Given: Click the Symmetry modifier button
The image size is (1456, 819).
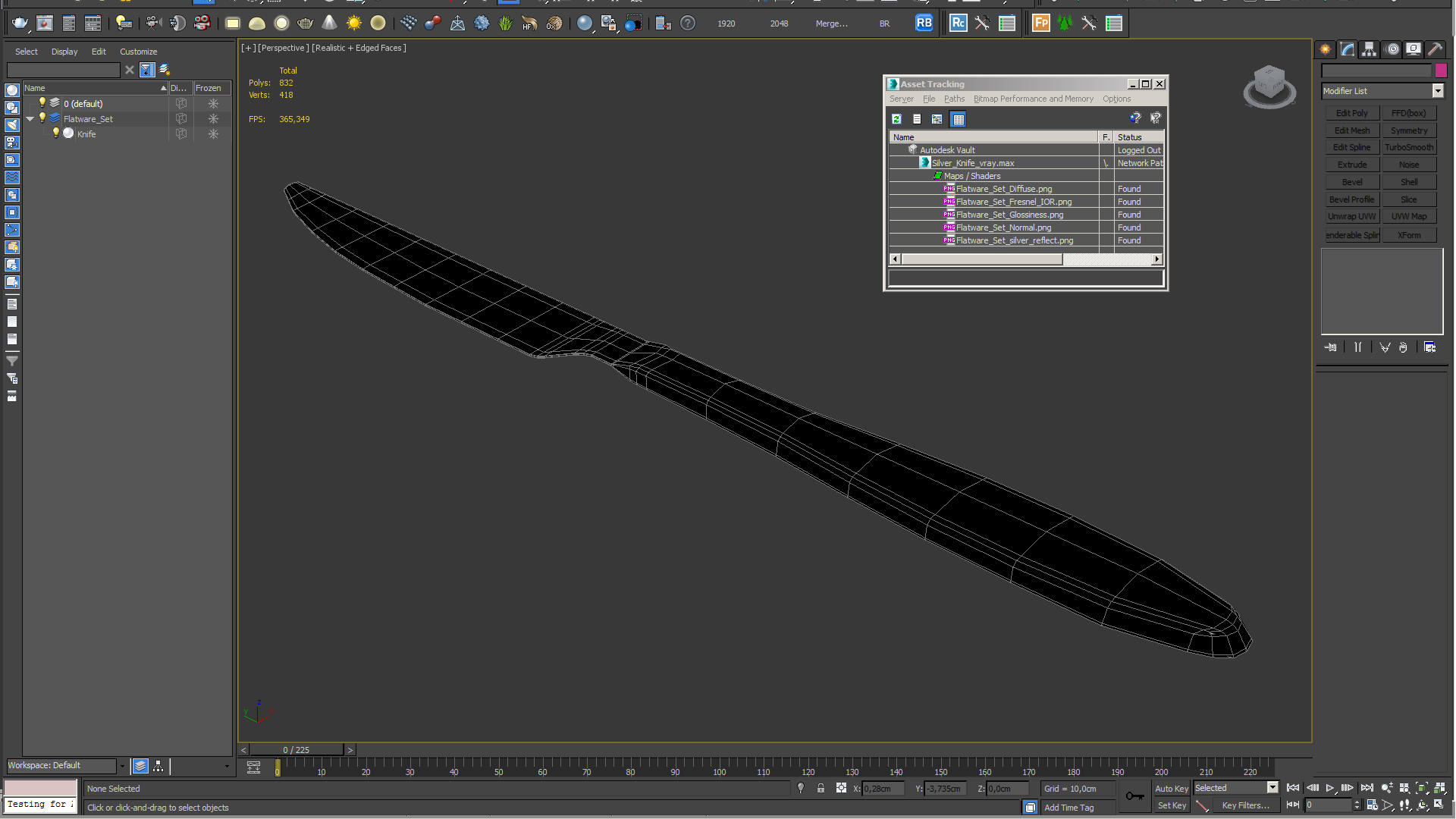Looking at the screenshot, I should tap(1409, 130).
